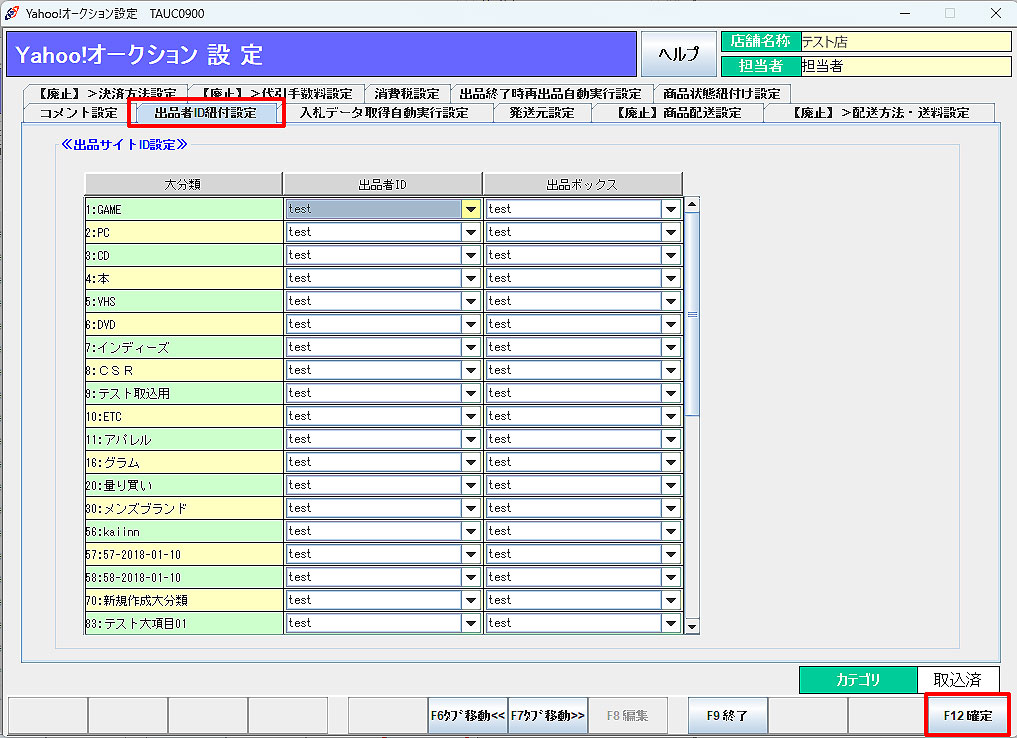Select the カテゴリ indicator button
The height and width of the screenshot is (738, 1017).
[x=857, y=680]
